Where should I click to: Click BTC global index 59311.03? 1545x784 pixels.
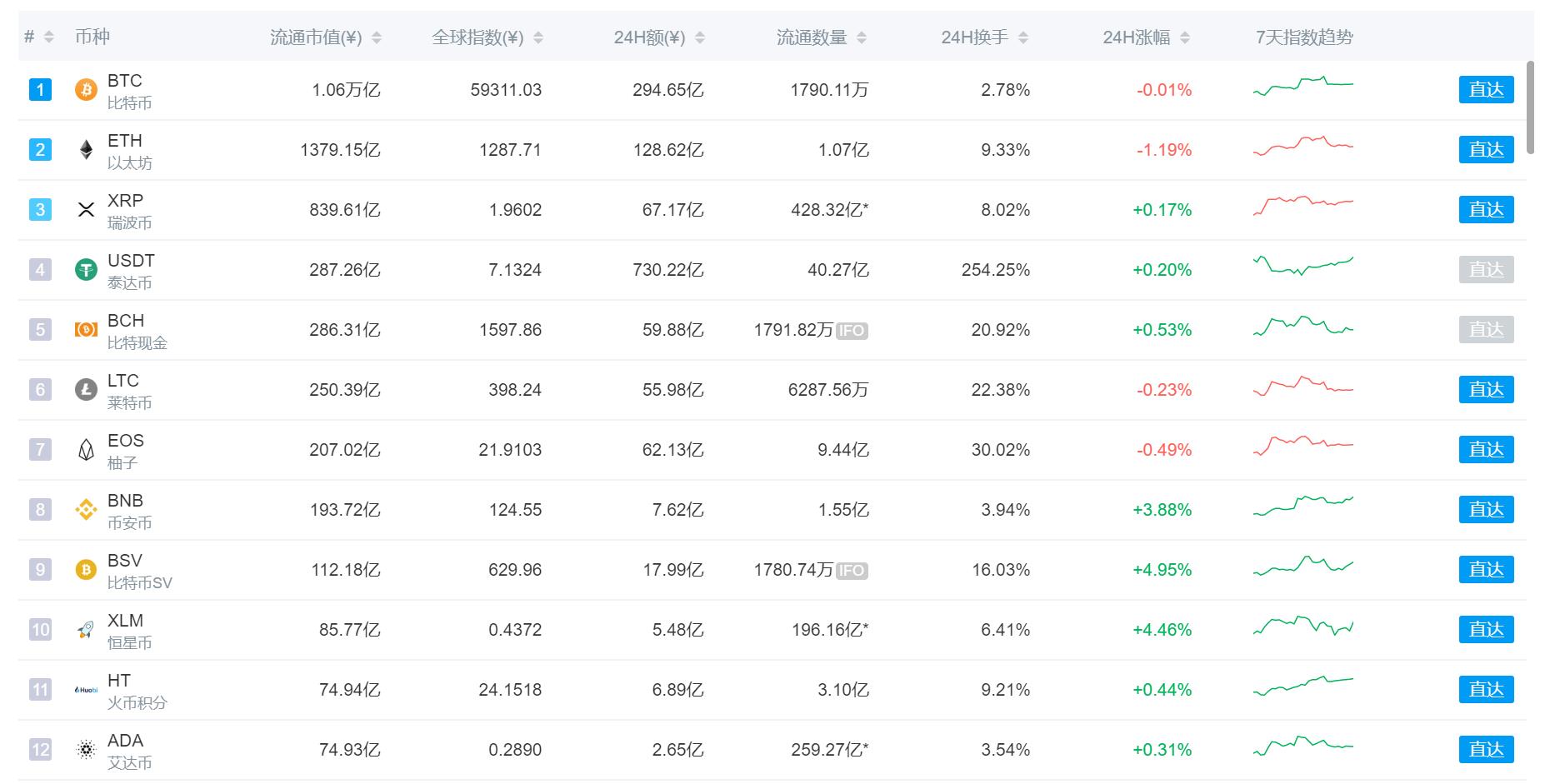506,90
